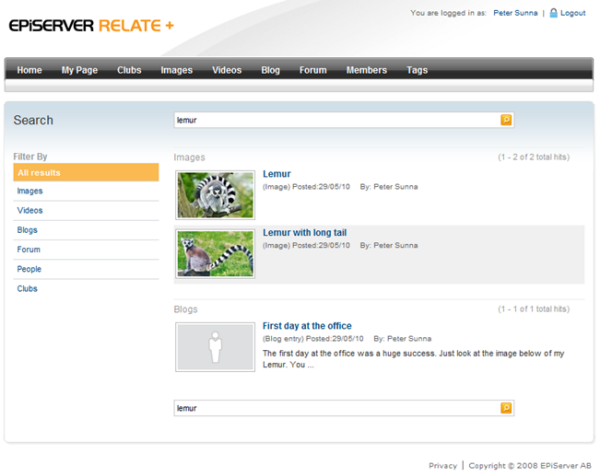Image resolution: width=600 pixels, height=475 pixels.
Task: Open the First day at the office post
Action: 307,326
